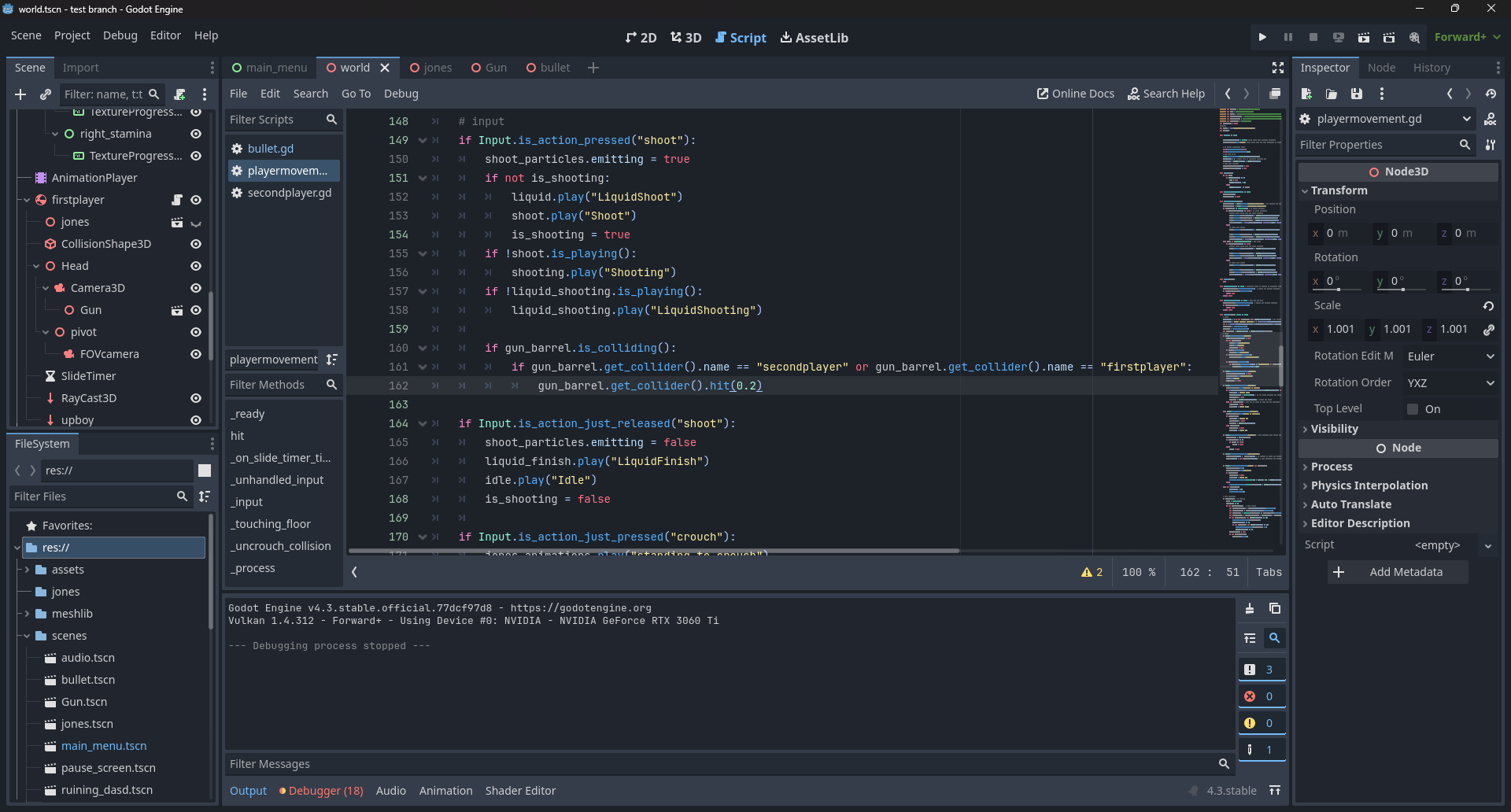Hide the Camera3D node
Image resolution: width=1511 pixels, height=812 pixels.
click(196, 288)
